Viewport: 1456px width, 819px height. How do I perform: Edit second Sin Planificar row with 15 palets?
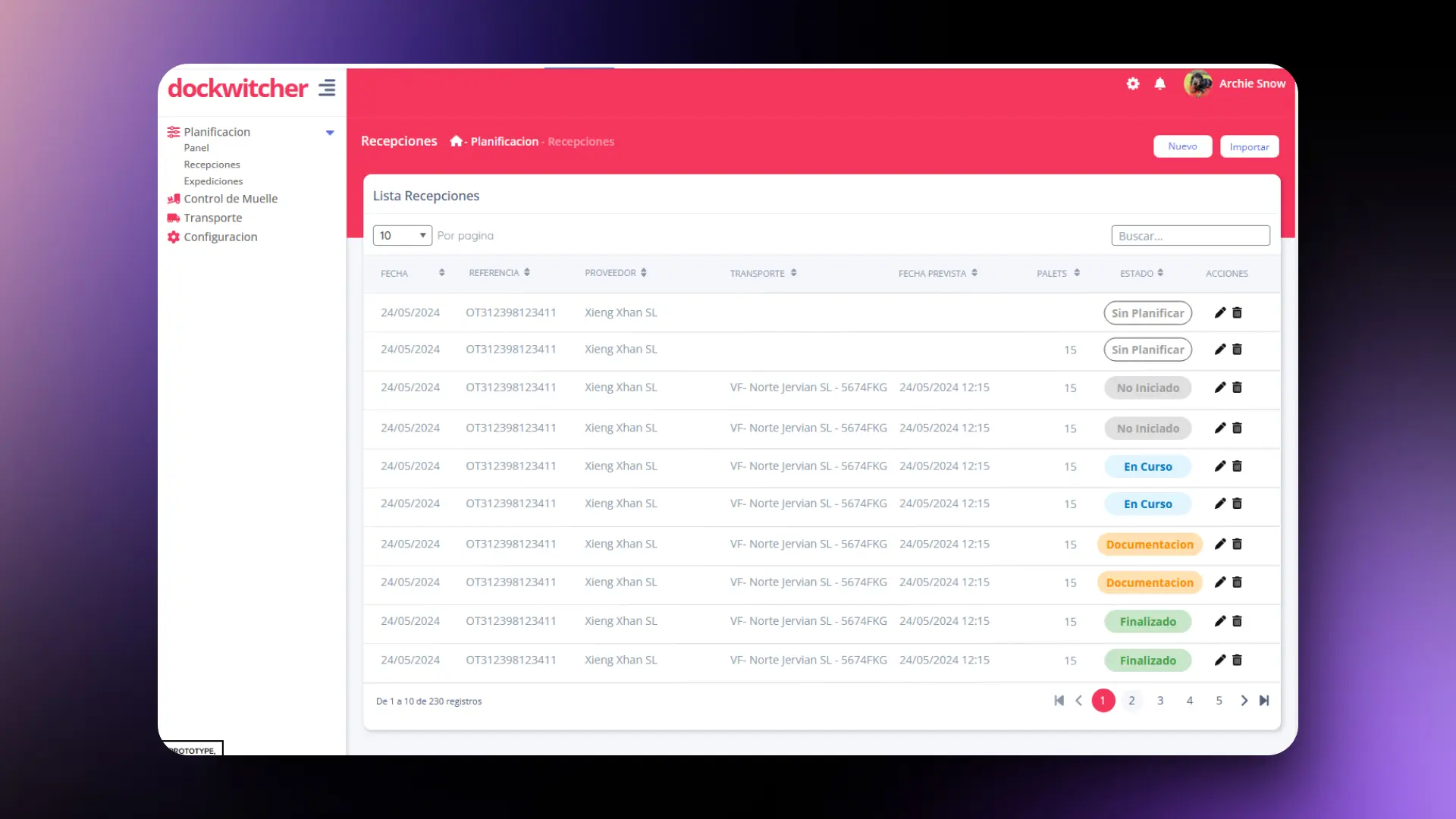pos(1220,349)
